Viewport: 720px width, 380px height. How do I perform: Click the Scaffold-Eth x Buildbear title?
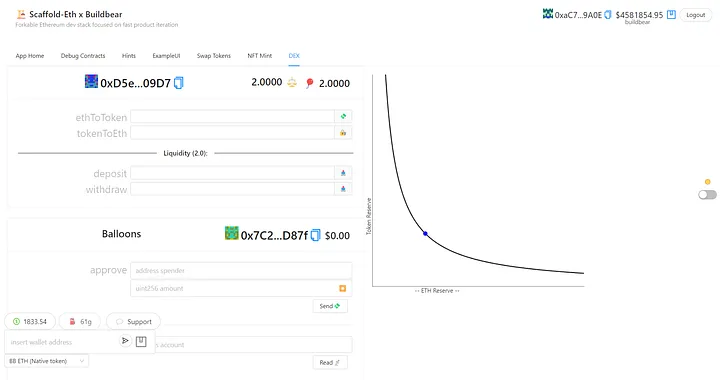point(76,14)
